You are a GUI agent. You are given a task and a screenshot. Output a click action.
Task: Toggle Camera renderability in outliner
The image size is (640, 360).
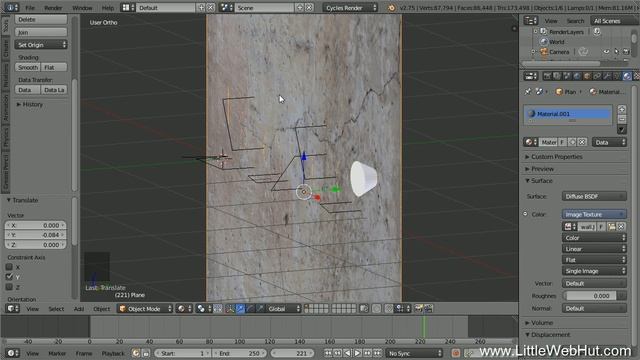pyautogui.click(x=626, y=52)
